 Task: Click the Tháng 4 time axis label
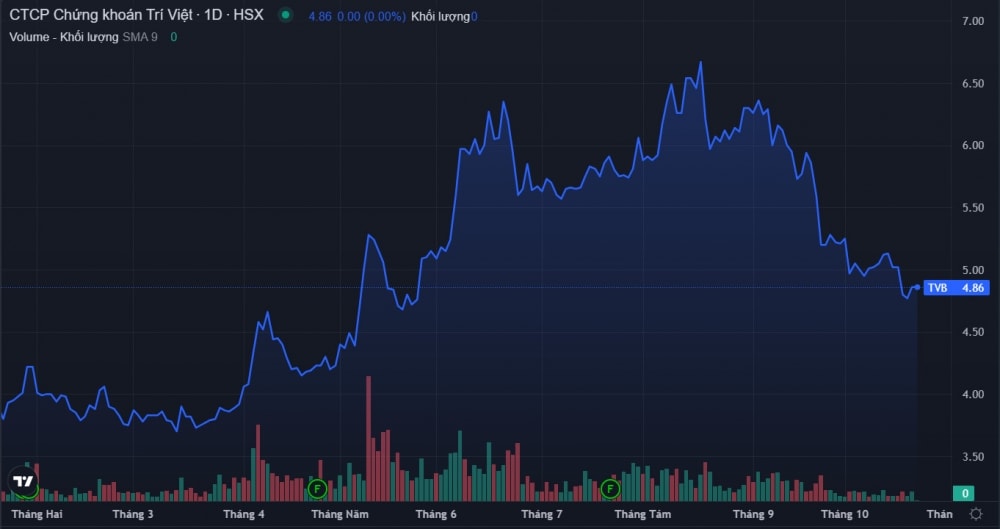point(244,514)
